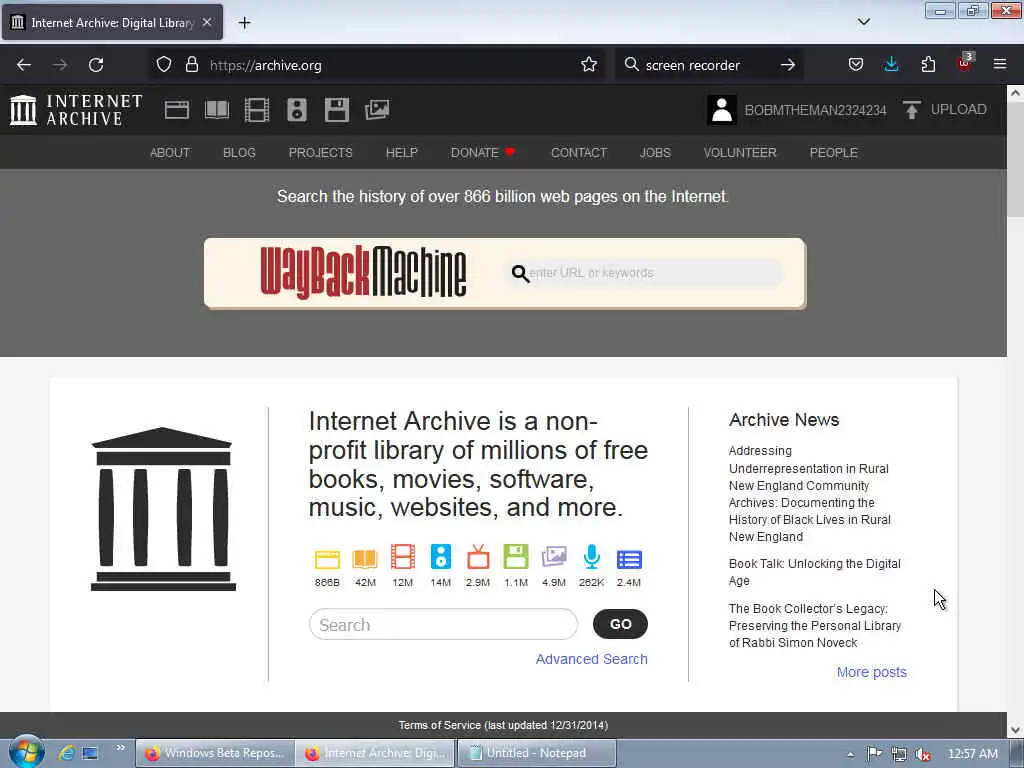The image size is (1024, 768).
Task: Go back with the browser back arrow
Action: coord(24,65)
